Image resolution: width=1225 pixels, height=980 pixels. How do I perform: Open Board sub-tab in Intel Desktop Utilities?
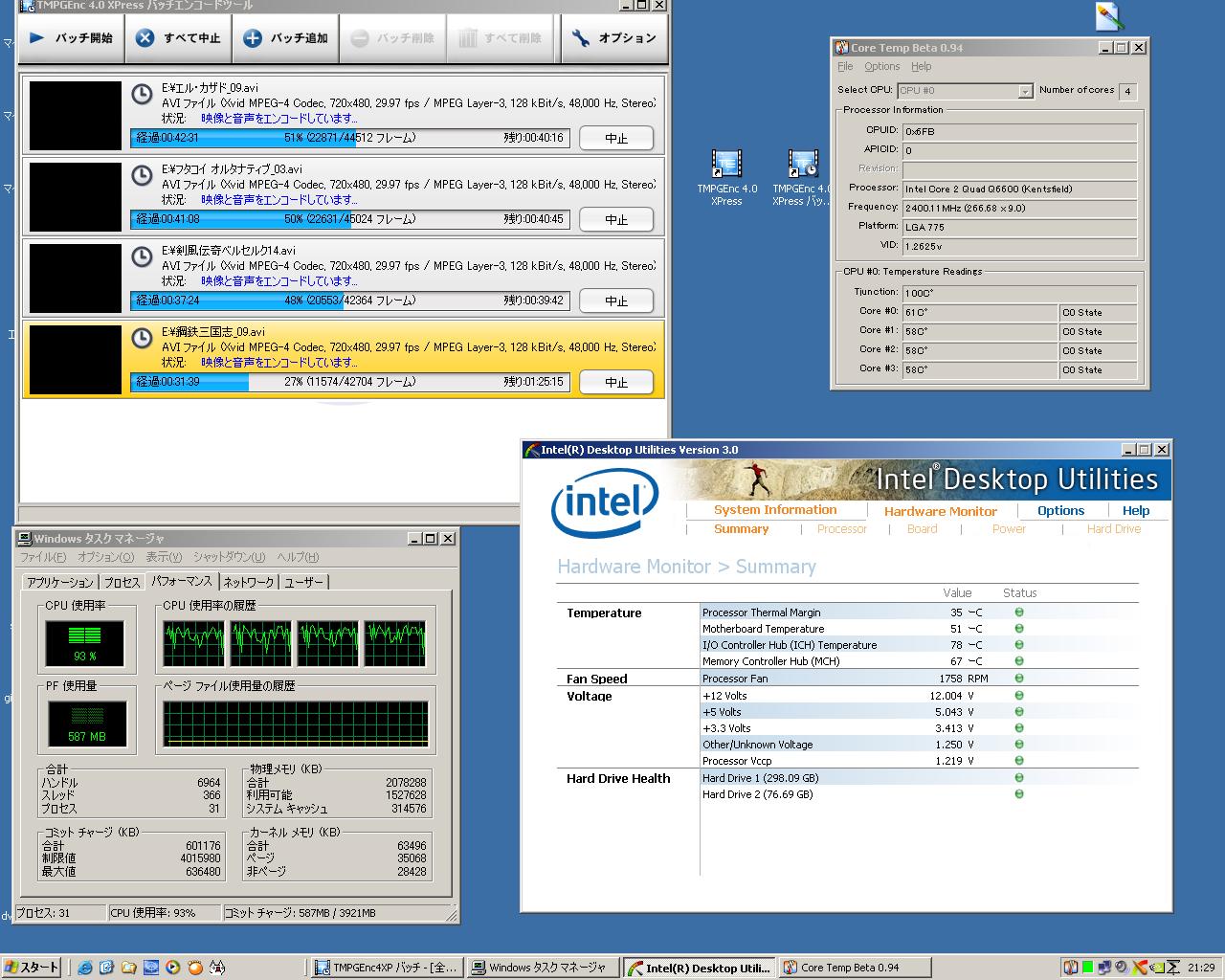click(x=923, y=529)
